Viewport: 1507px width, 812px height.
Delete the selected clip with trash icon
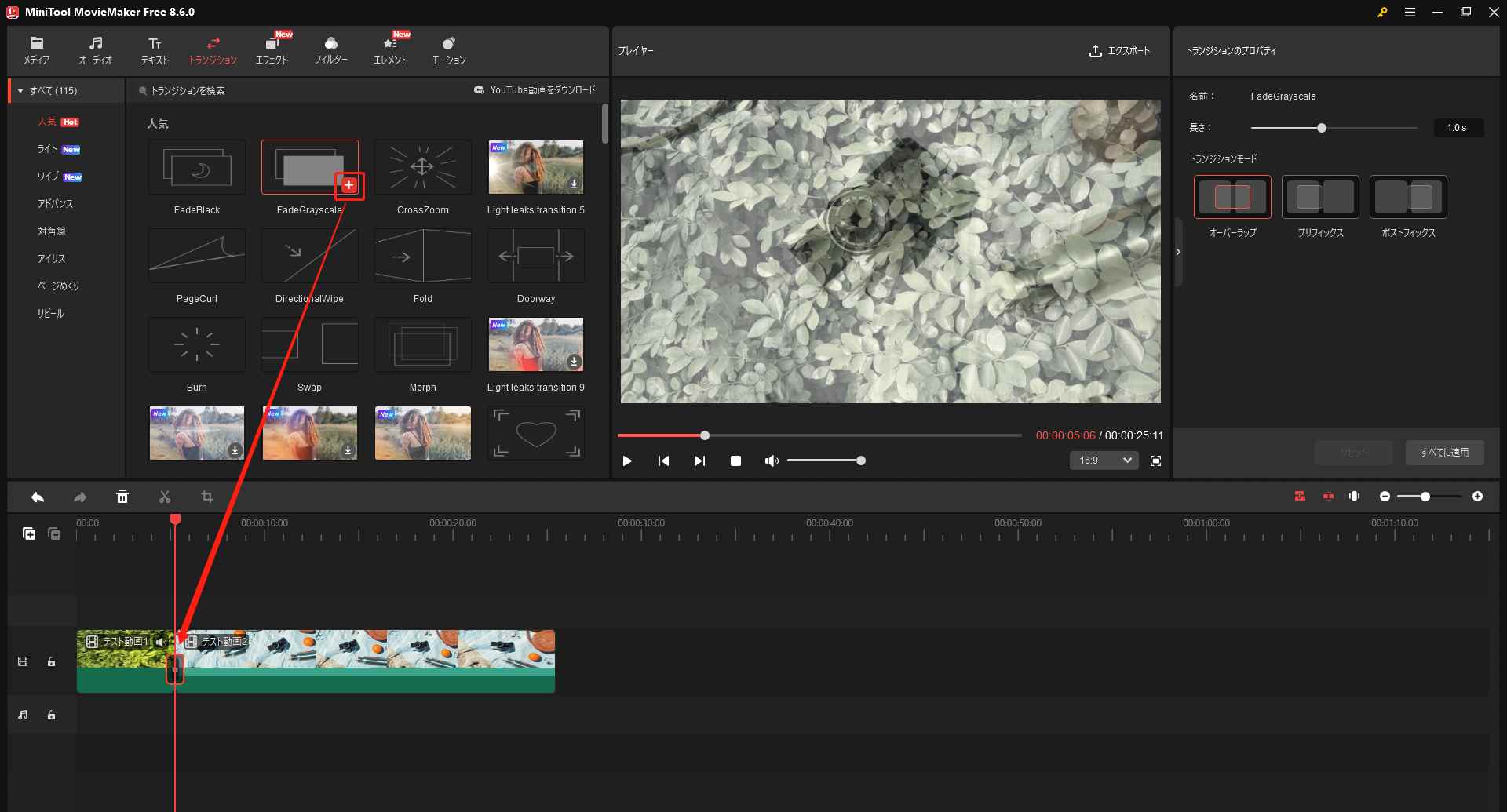[x=122, y=497]
